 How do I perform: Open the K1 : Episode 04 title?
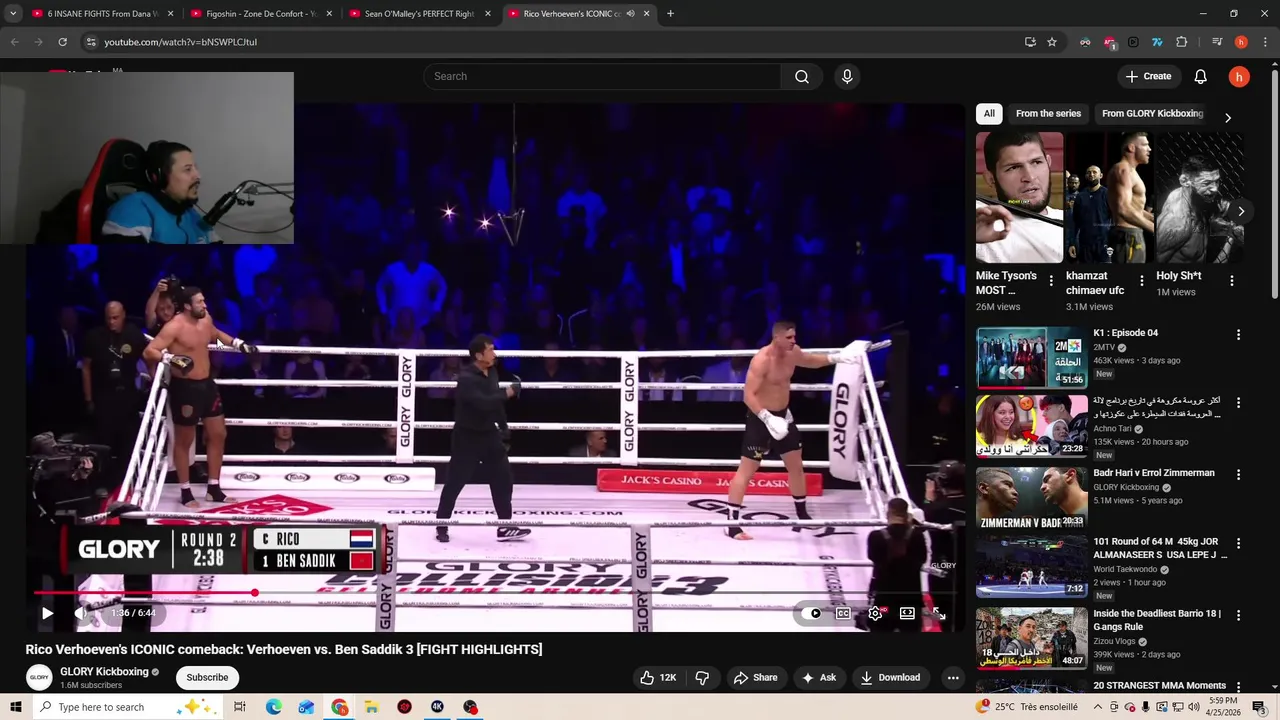(1125, 333)
